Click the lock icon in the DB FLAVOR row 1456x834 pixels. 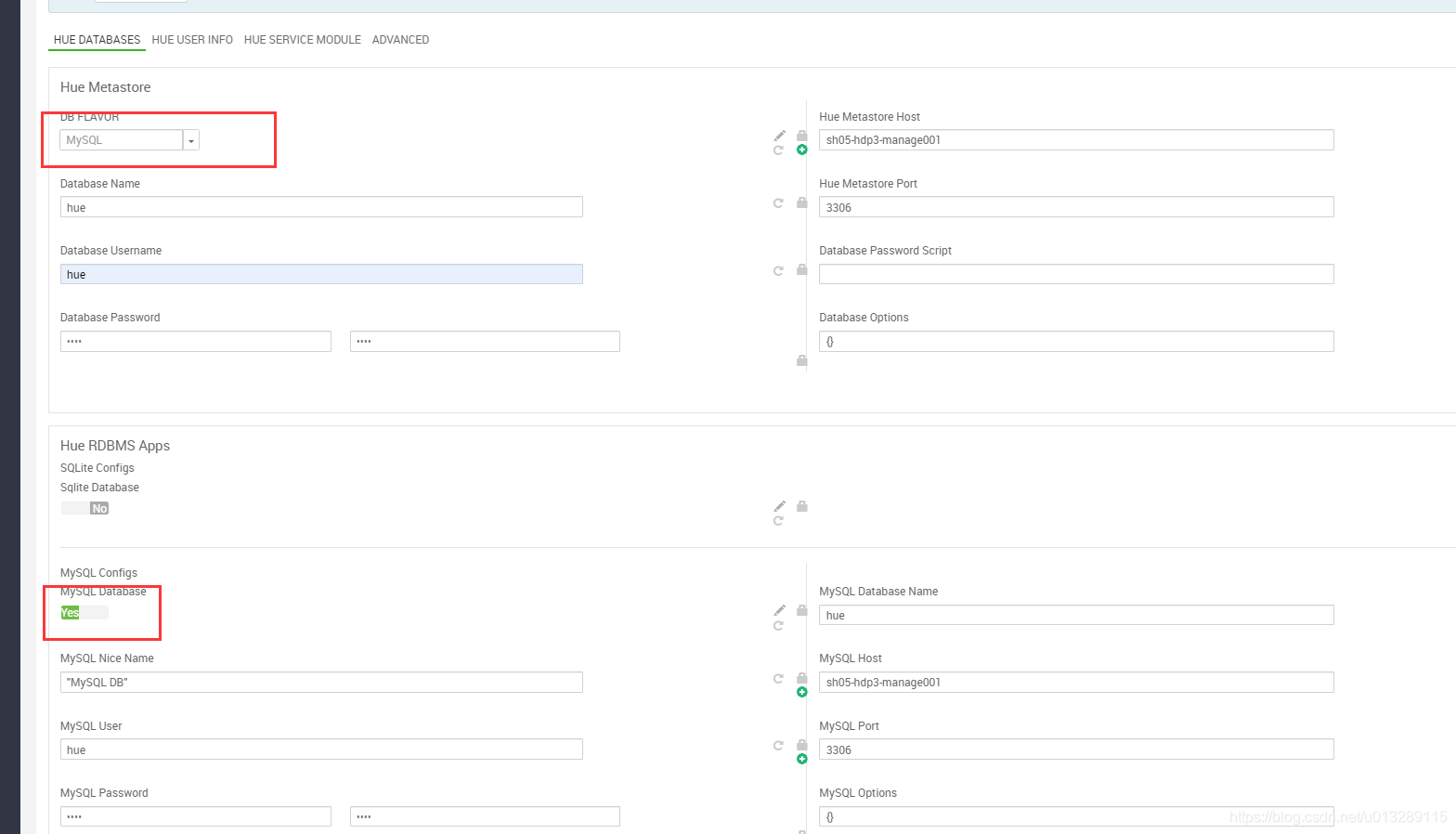coord(802,136)
